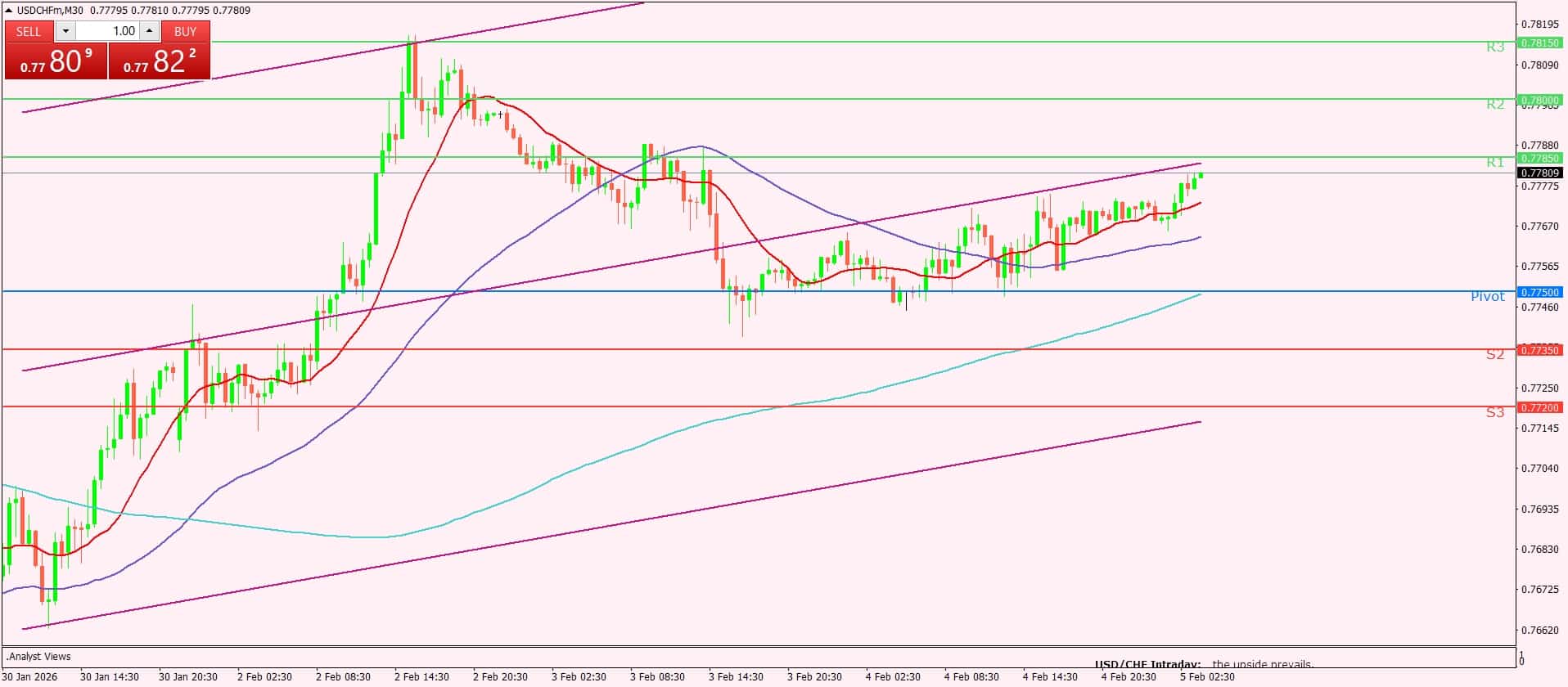Click the 0.77500 pivot price tag
Screen dimensions: 1568x687
click(1539, 292)
